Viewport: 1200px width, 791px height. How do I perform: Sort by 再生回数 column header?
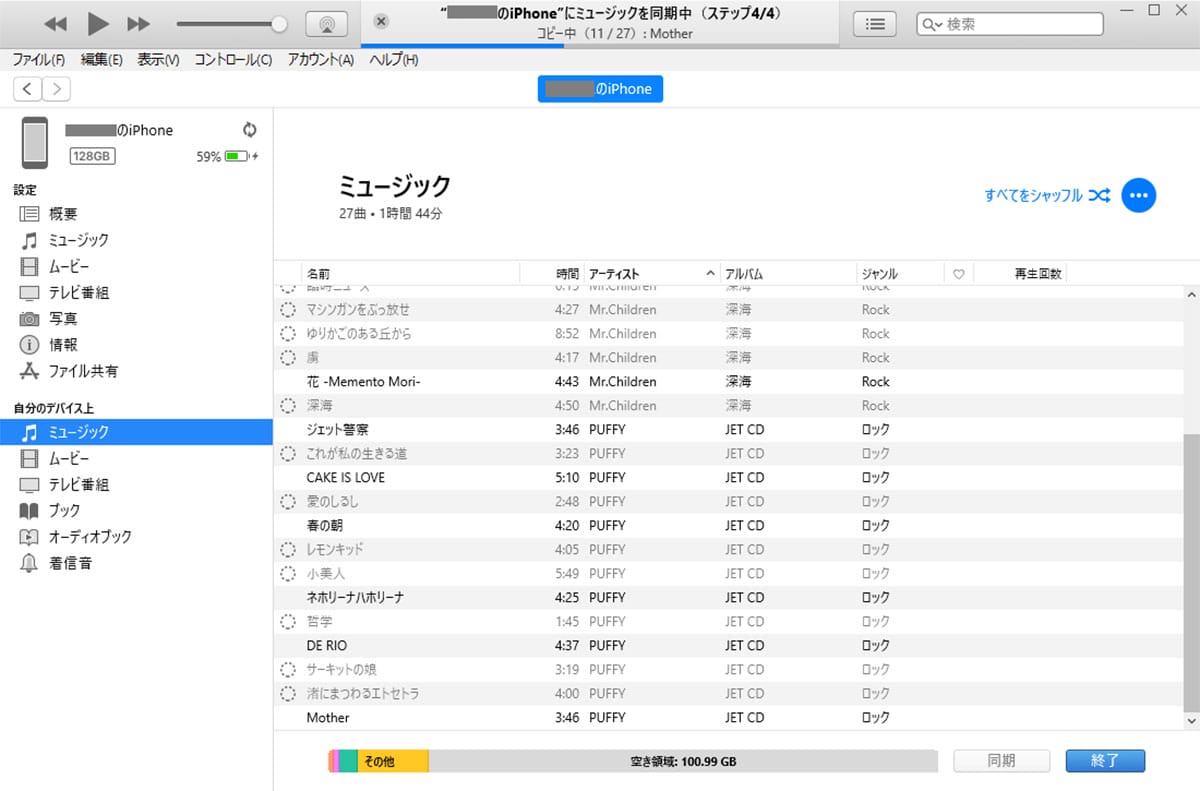(1020, 273)
